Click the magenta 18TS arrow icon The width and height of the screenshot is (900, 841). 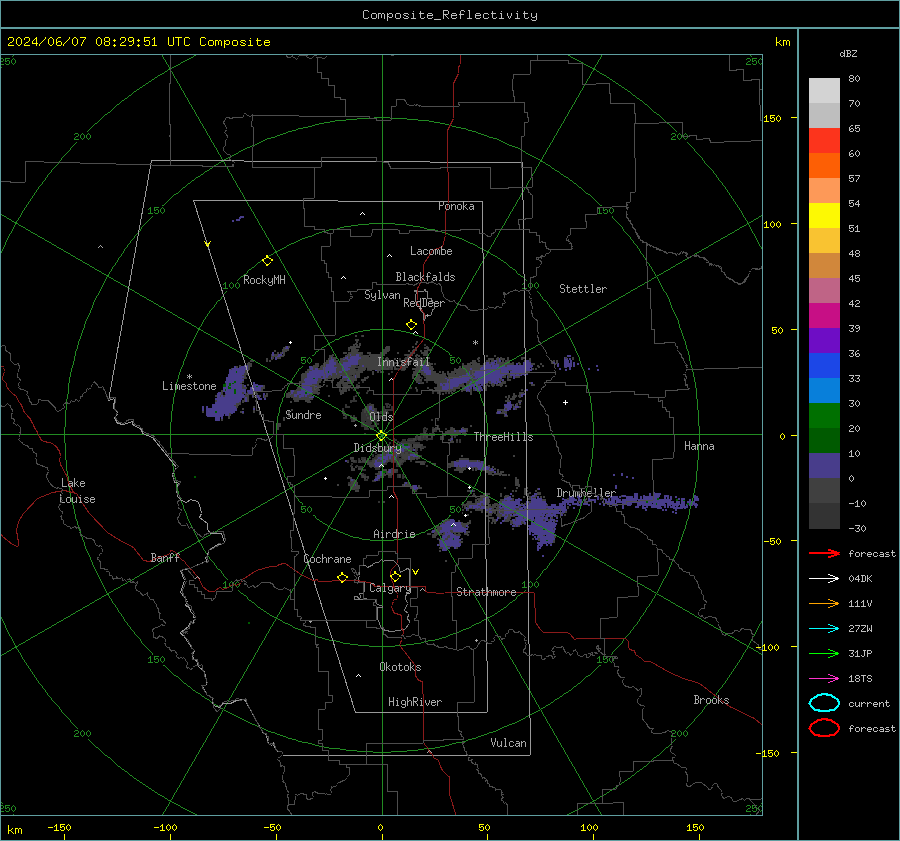click(x=824, y=679)
